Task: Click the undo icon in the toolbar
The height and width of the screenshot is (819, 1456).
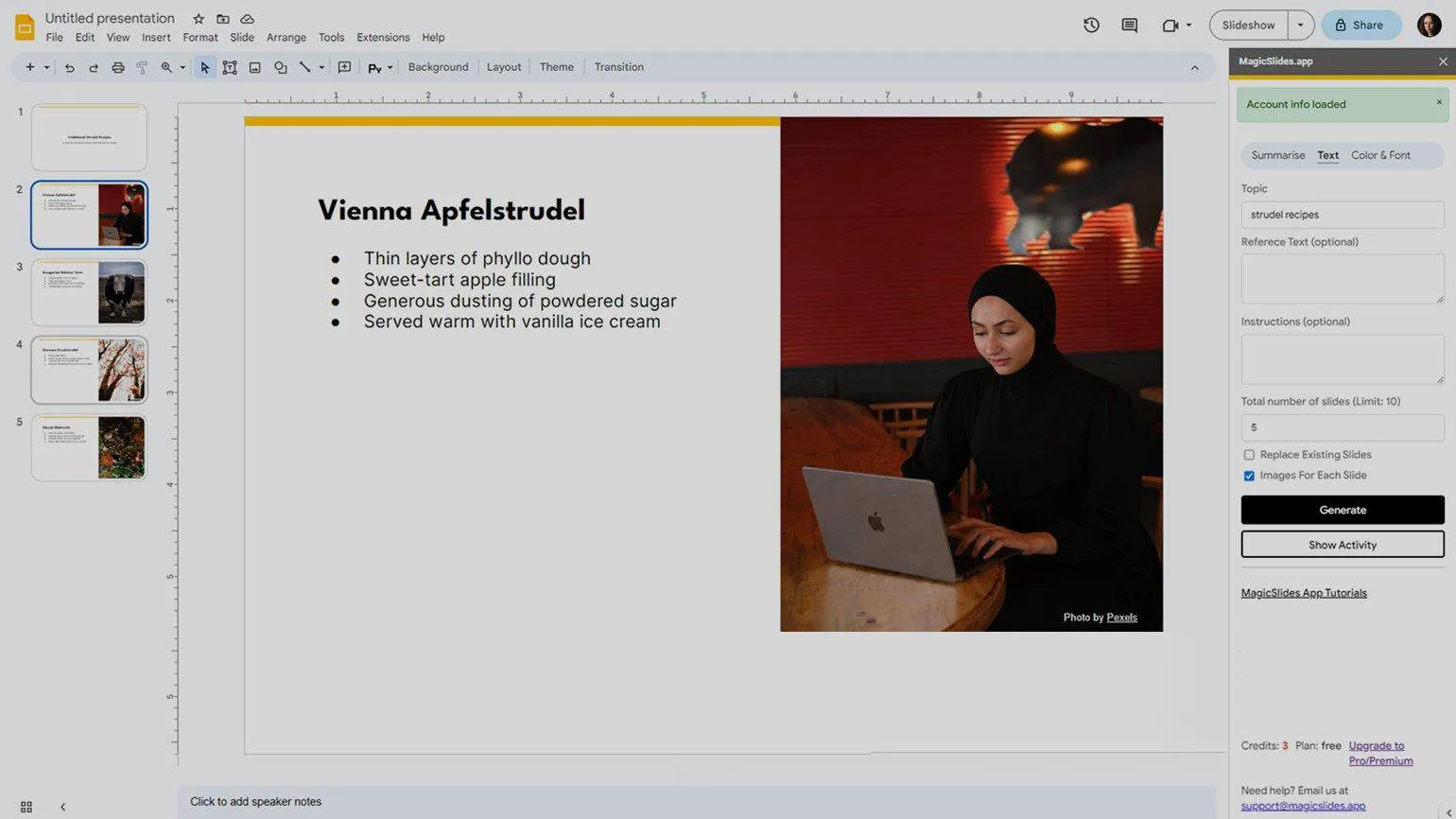Action: tap(69, 67)
